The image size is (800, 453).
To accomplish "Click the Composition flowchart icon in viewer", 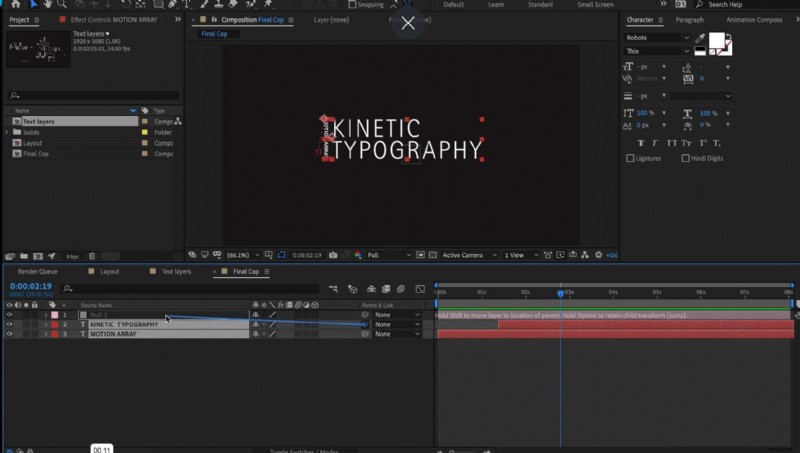I will coord(585,255).
